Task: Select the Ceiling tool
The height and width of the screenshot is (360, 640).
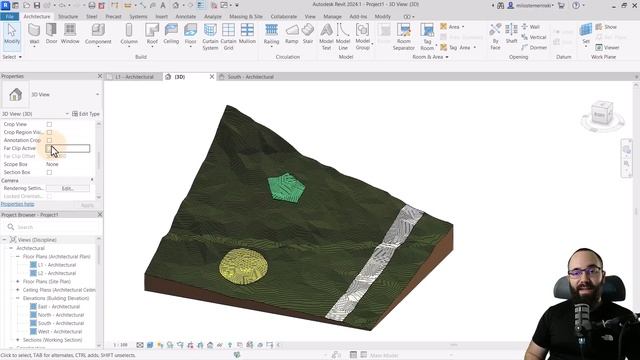Action: point(171,33)
